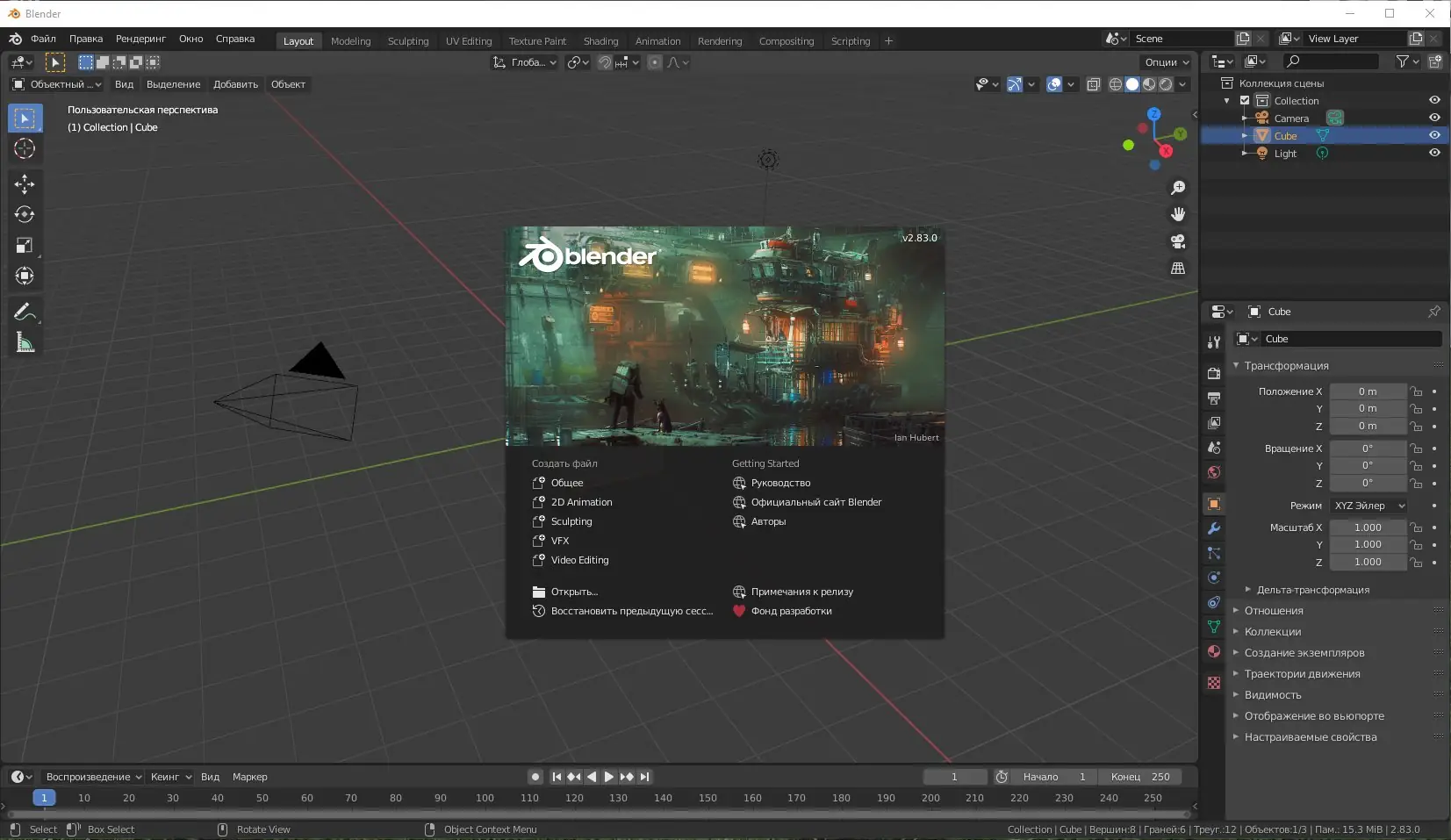The image size is (1451, 840).
Task: Switch to the Sculpting workspace tab
Action: [x=408, y=41]
